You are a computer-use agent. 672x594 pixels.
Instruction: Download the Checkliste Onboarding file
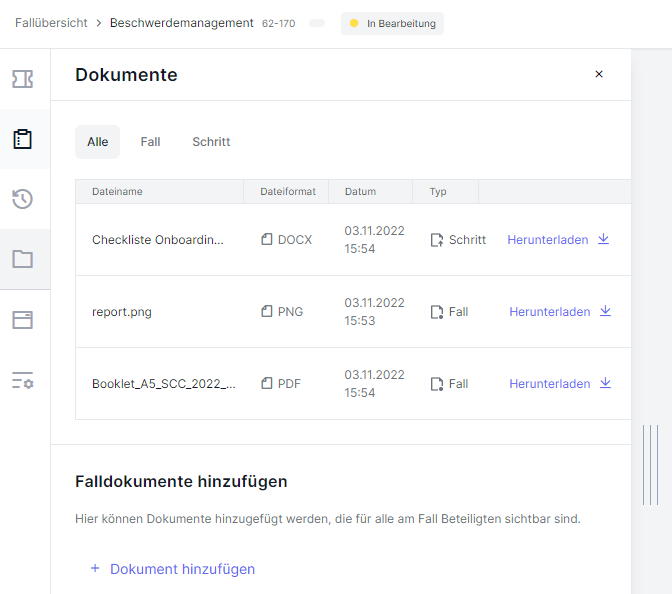point(547,240)
